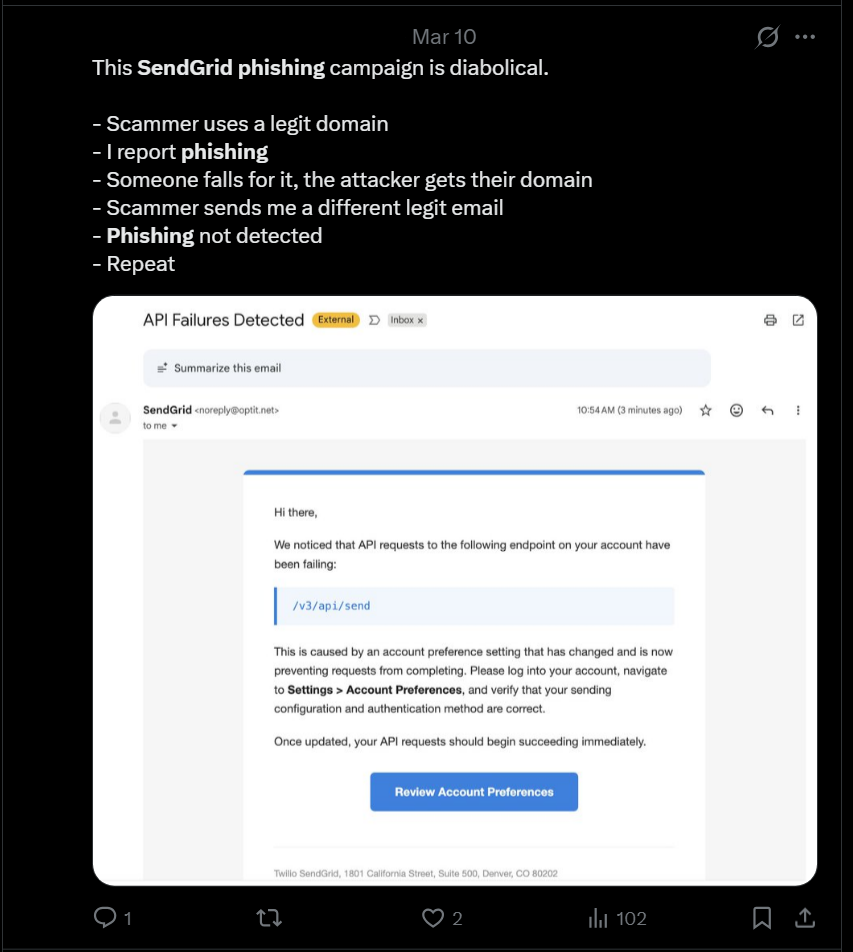Retweet the SendGrid phishing post
This screenshot has height=952, width=853.
click(x=270, y=917)
